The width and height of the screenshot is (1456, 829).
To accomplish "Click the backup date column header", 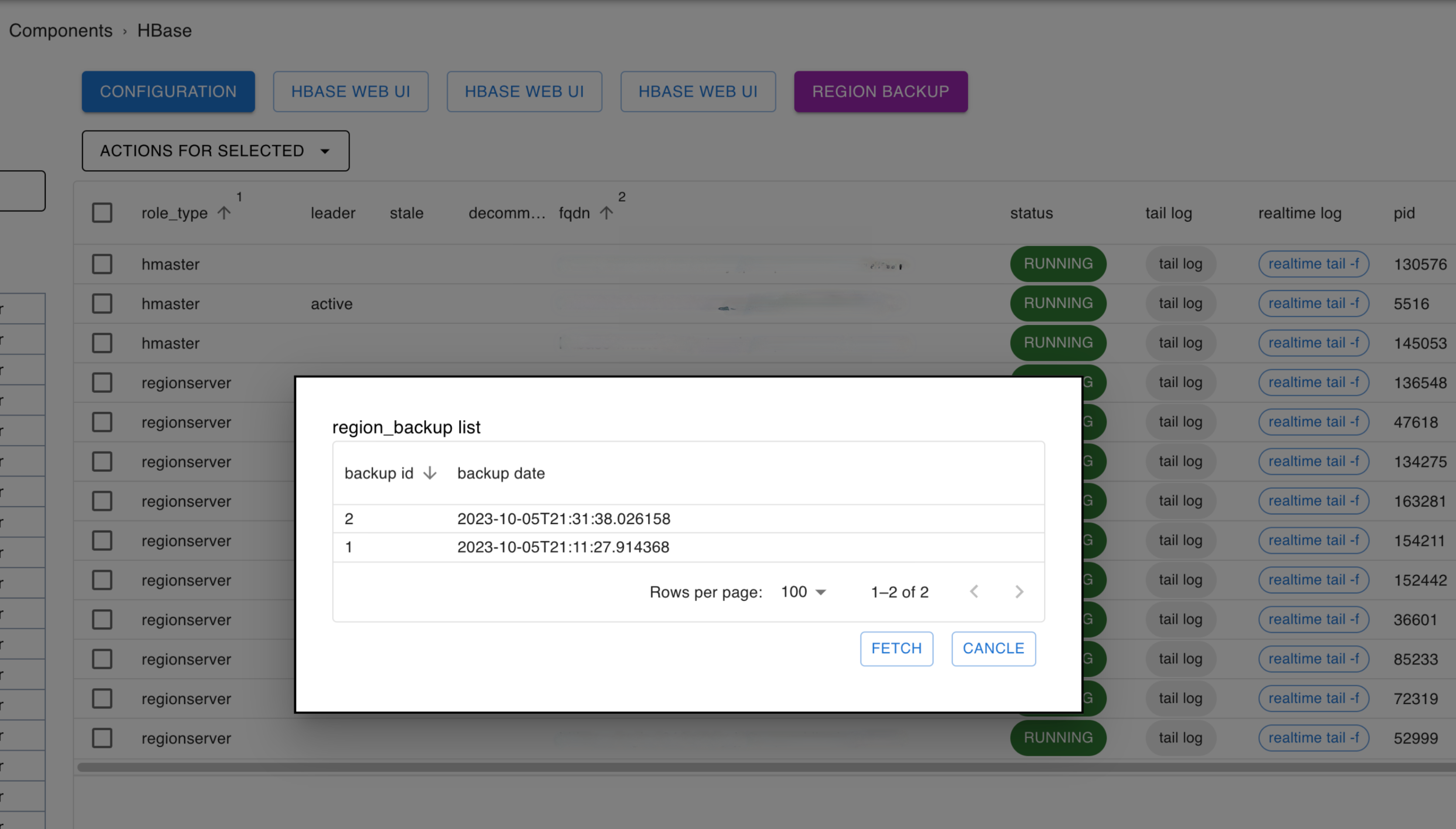I will coord(501,473).
